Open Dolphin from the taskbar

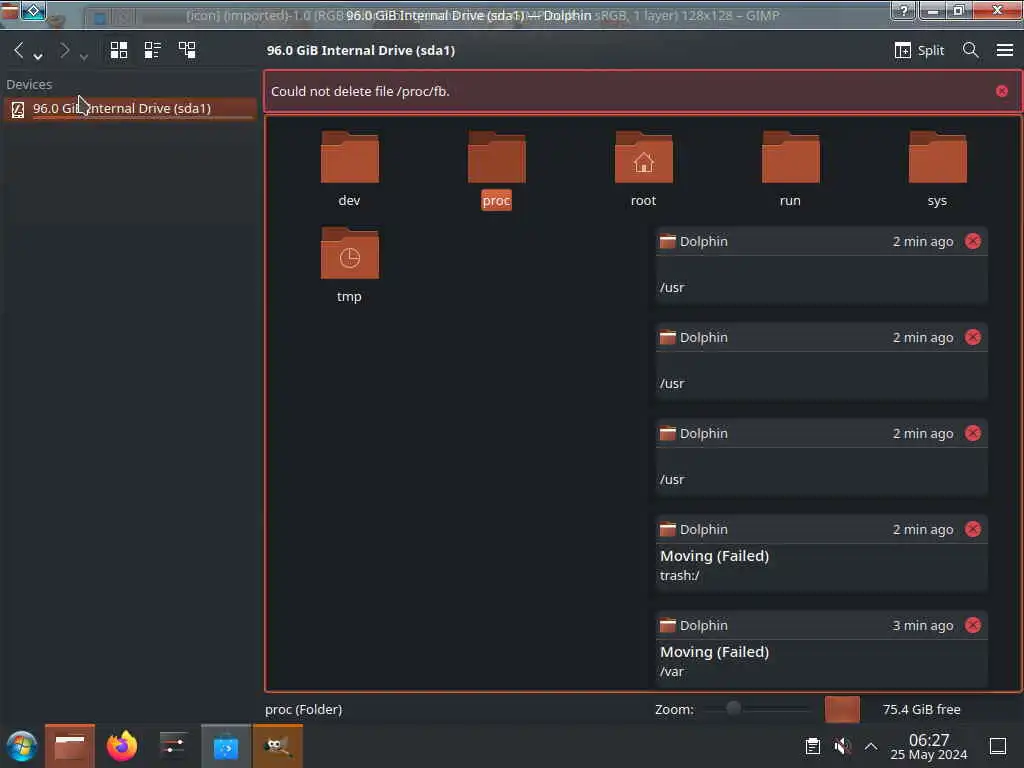[x=70, y=746]
